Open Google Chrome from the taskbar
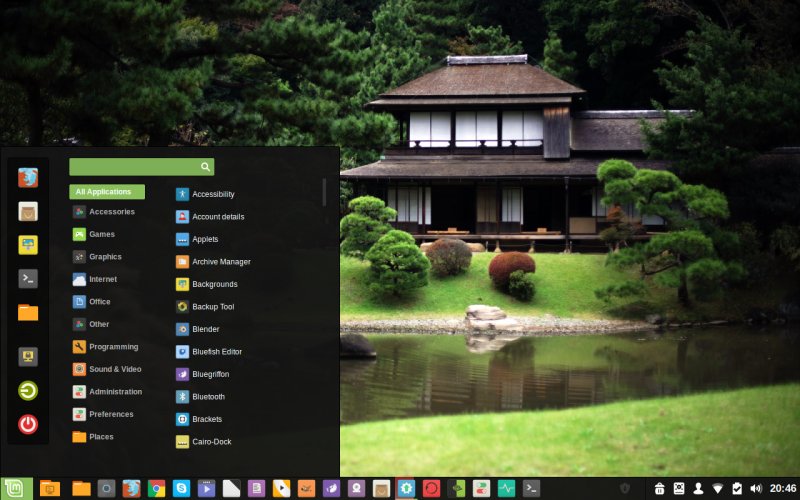 point(157,488)
